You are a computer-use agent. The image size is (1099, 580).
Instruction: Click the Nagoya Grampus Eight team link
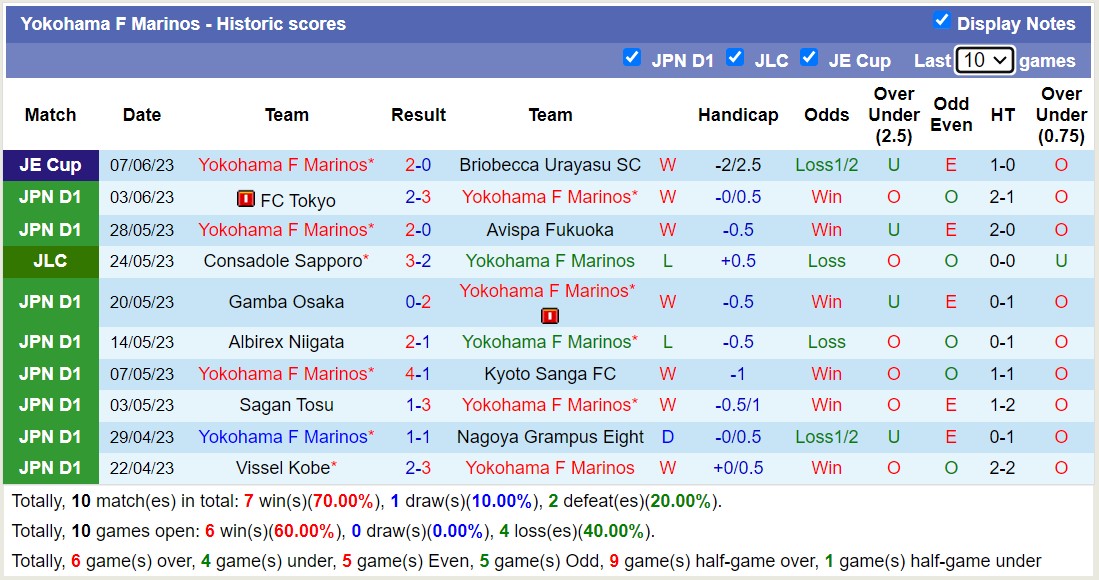(x=551, y=436)
